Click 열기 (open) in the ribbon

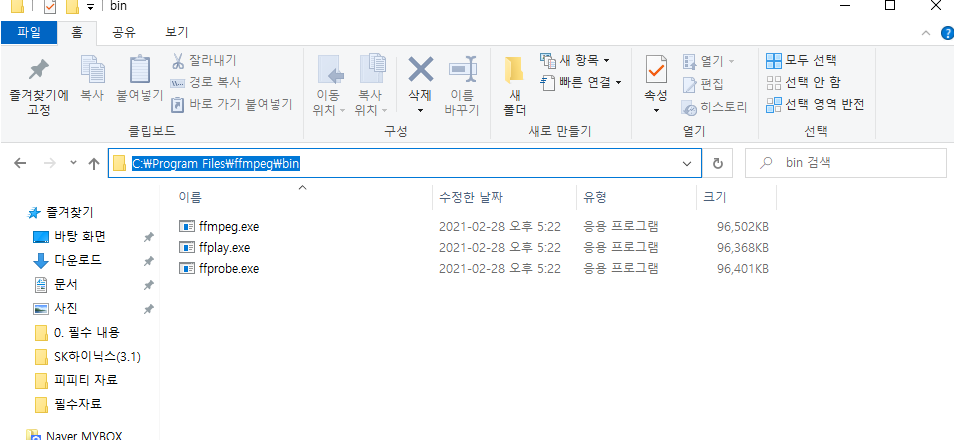point(708,61)
